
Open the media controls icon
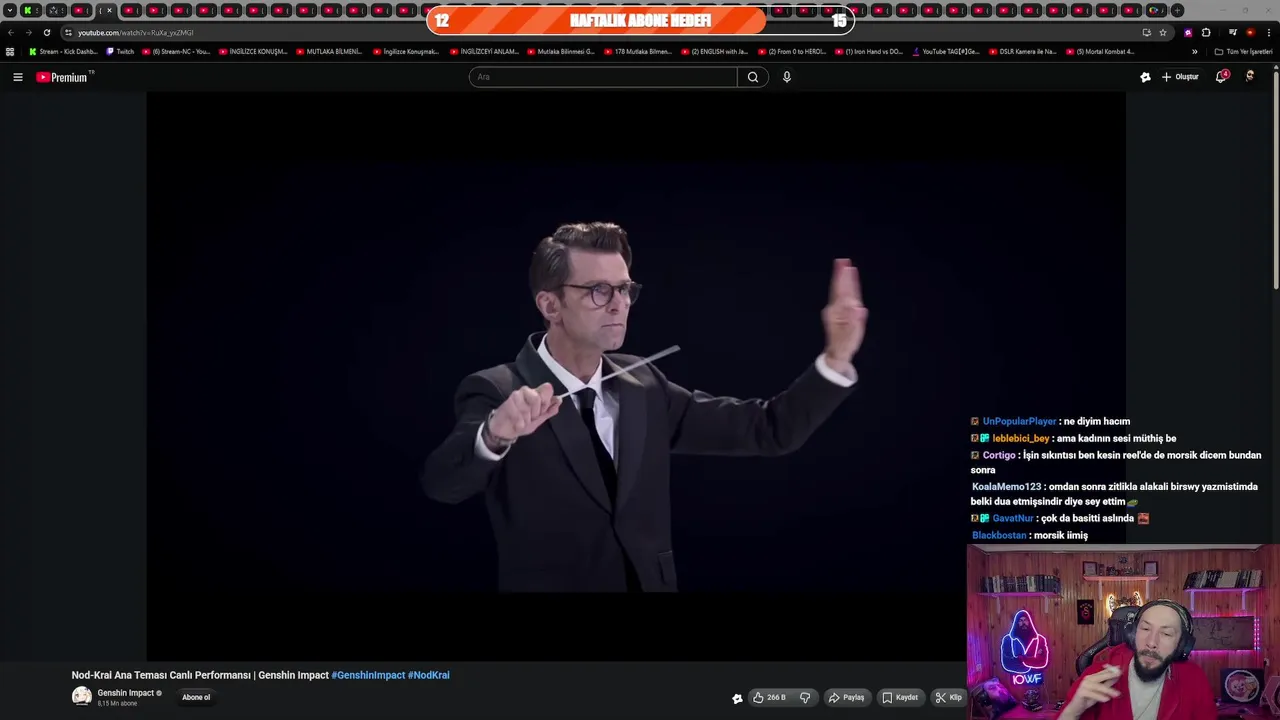(x=1233, y=32)
